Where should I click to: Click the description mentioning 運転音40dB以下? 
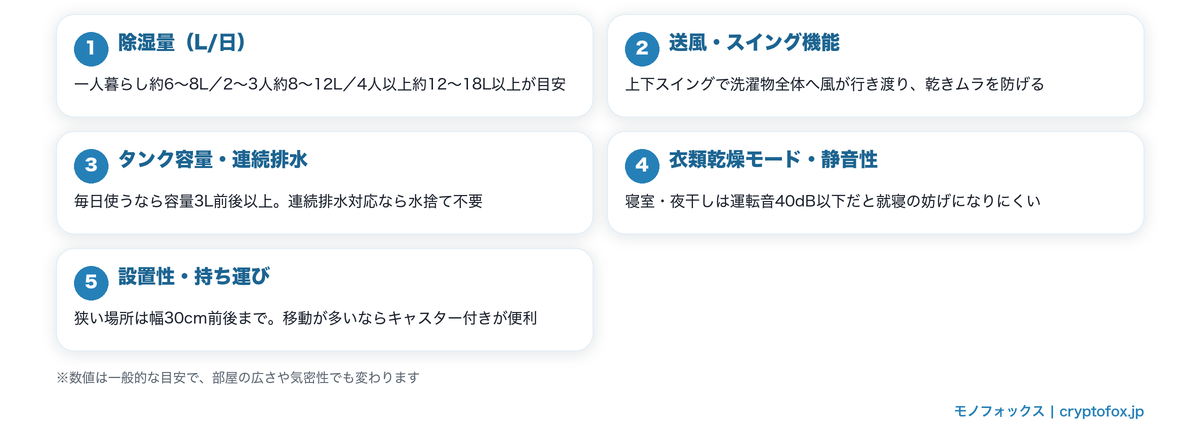pyautogui.click(x=832, y=201)
